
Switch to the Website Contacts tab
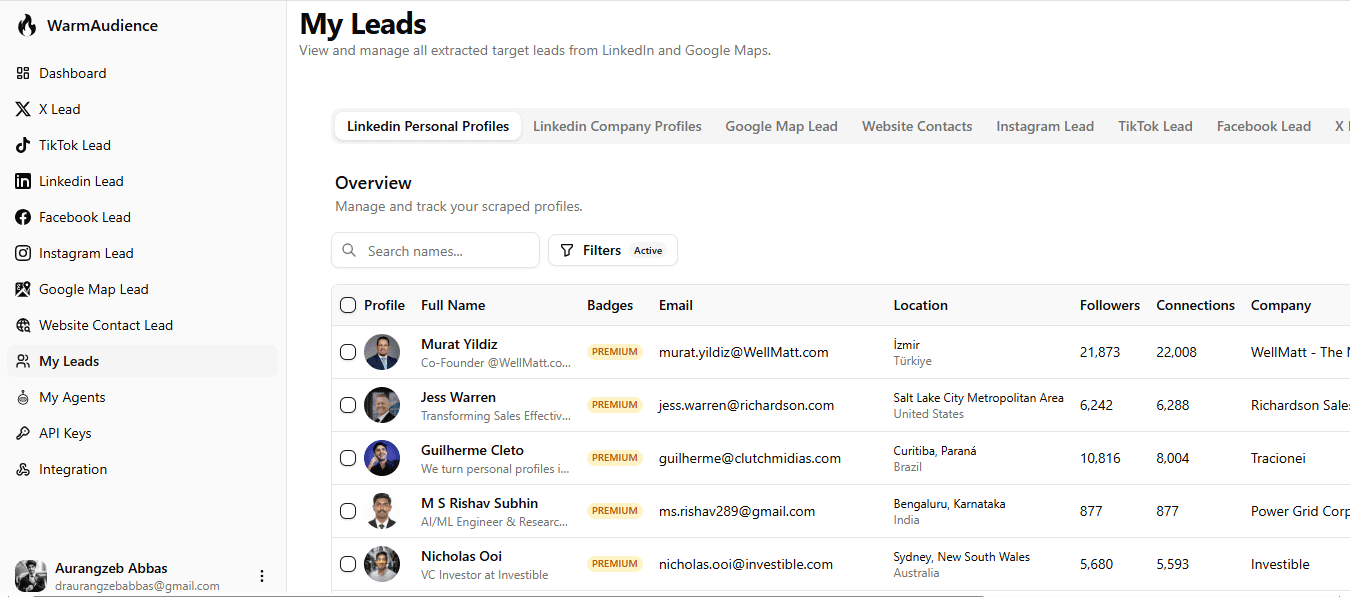pyautogui.click(x=917, y=126)
